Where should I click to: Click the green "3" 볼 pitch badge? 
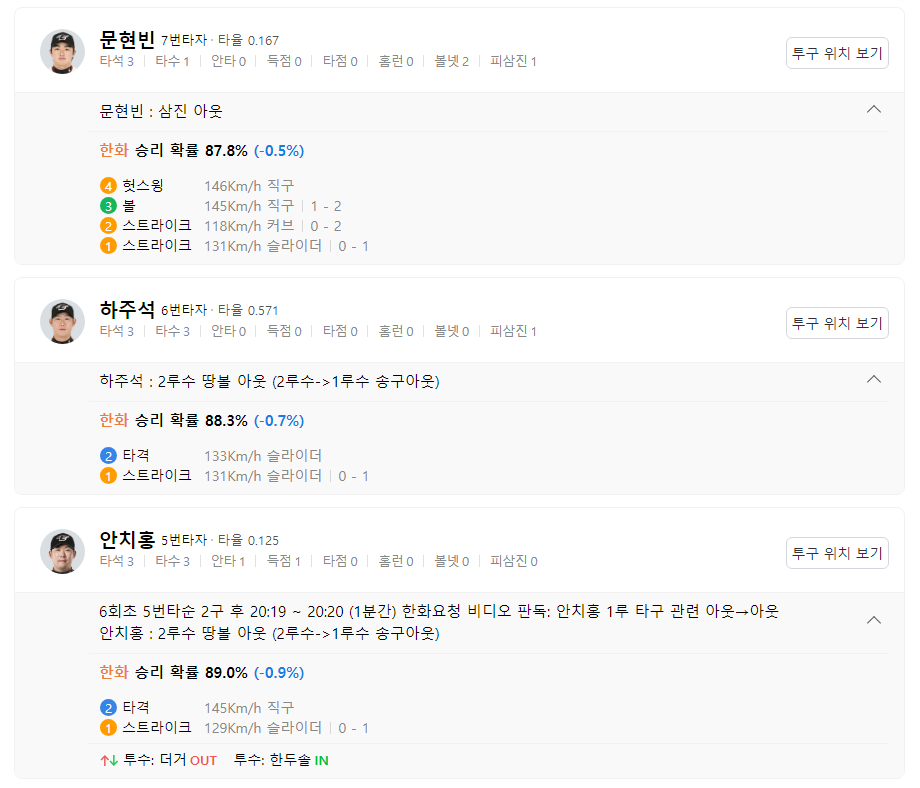[108, 204]
